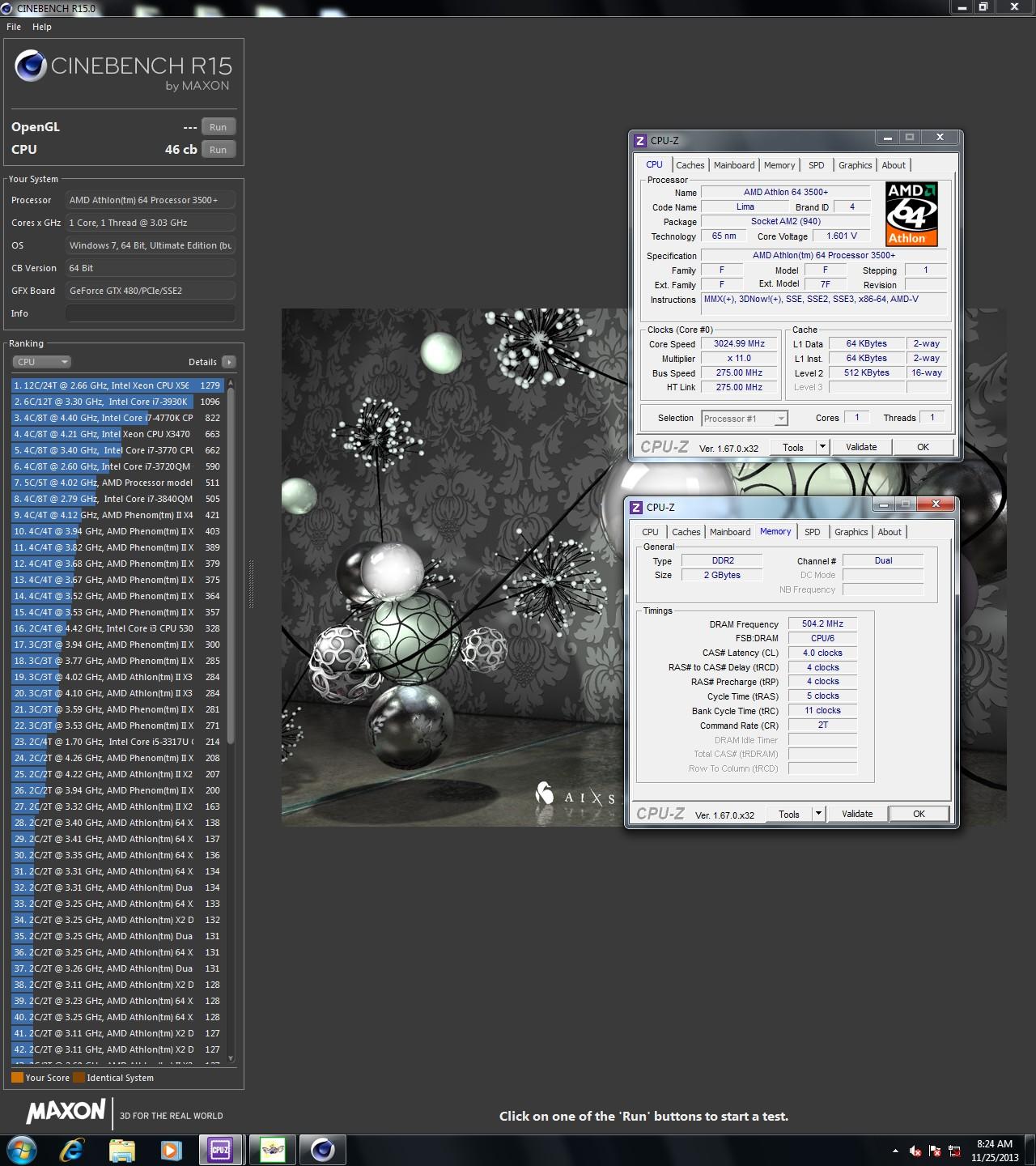Switch to CPU tab in lower CPU-Z
This screenshot has width=1036, height=1166.
point(650,532)
